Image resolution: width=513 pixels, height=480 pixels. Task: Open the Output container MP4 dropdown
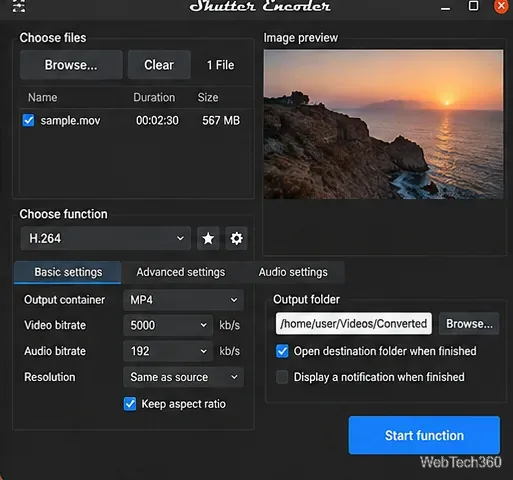pyautogui.click(x=183, y=300)
